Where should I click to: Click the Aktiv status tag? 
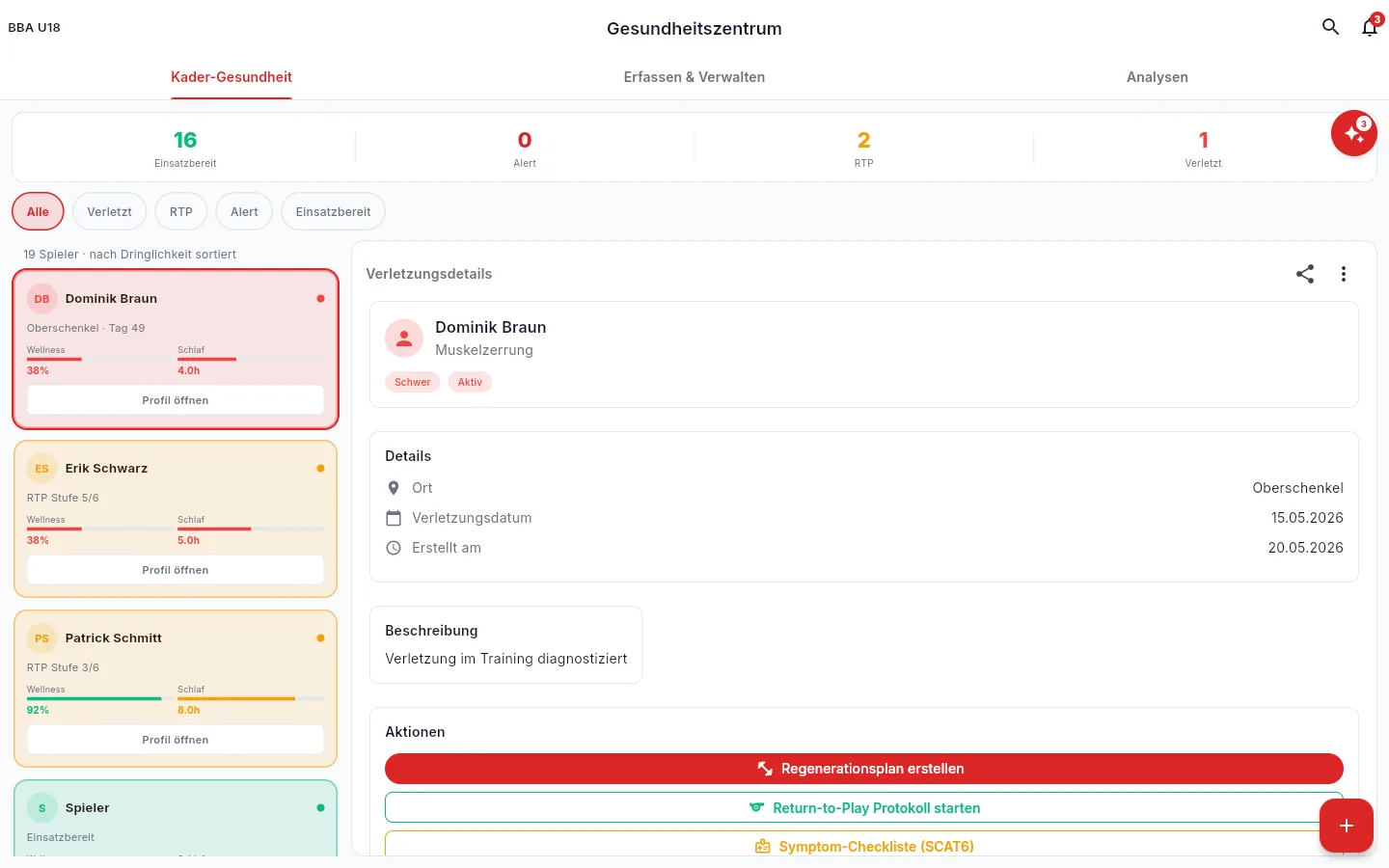coord(470,382)
